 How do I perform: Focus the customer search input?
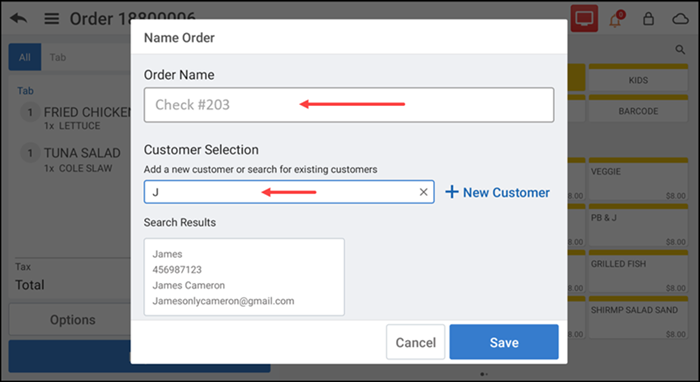(289, 192)
